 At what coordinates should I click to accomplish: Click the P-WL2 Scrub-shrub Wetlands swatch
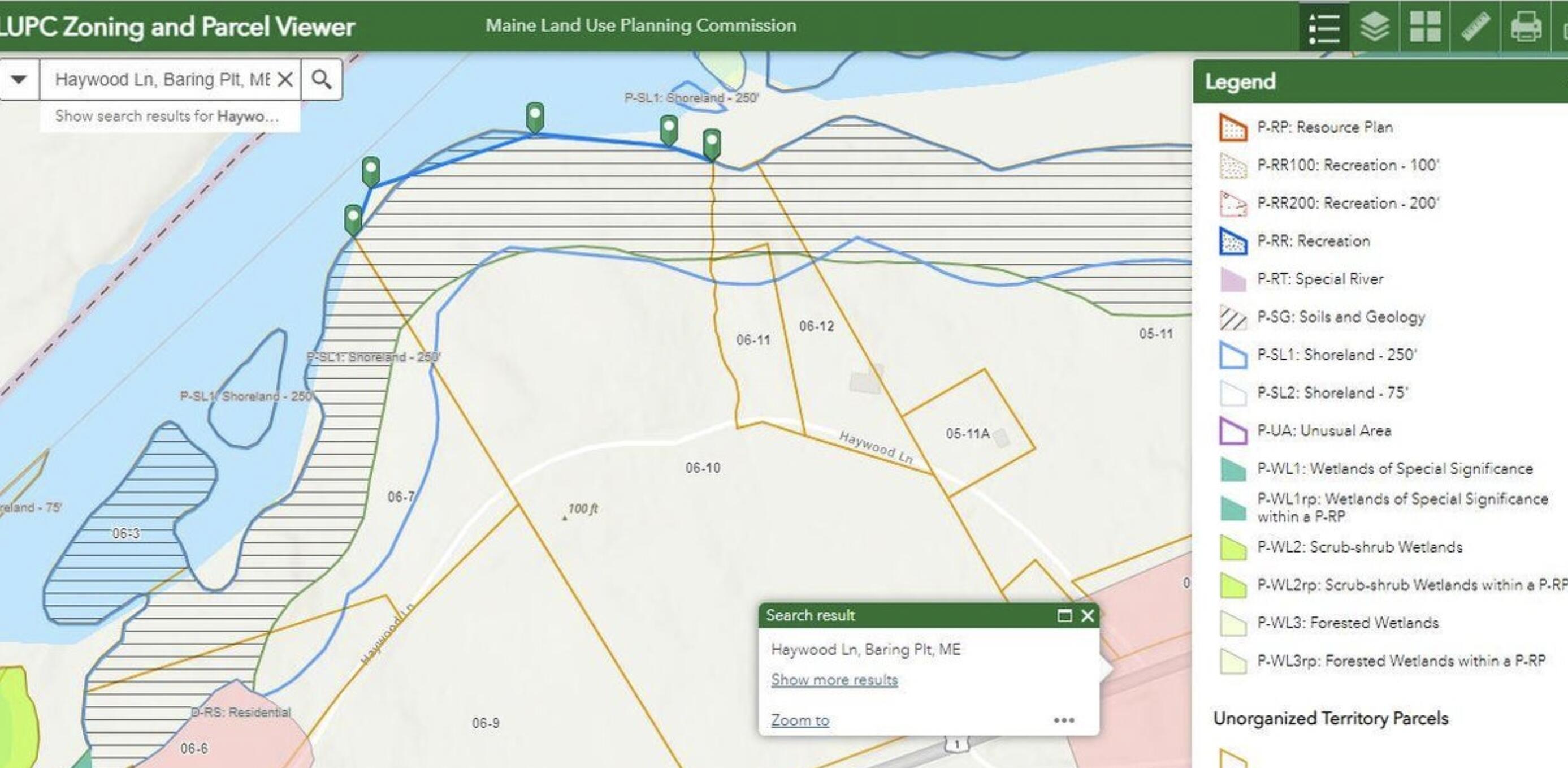(x=1233, y=547)
